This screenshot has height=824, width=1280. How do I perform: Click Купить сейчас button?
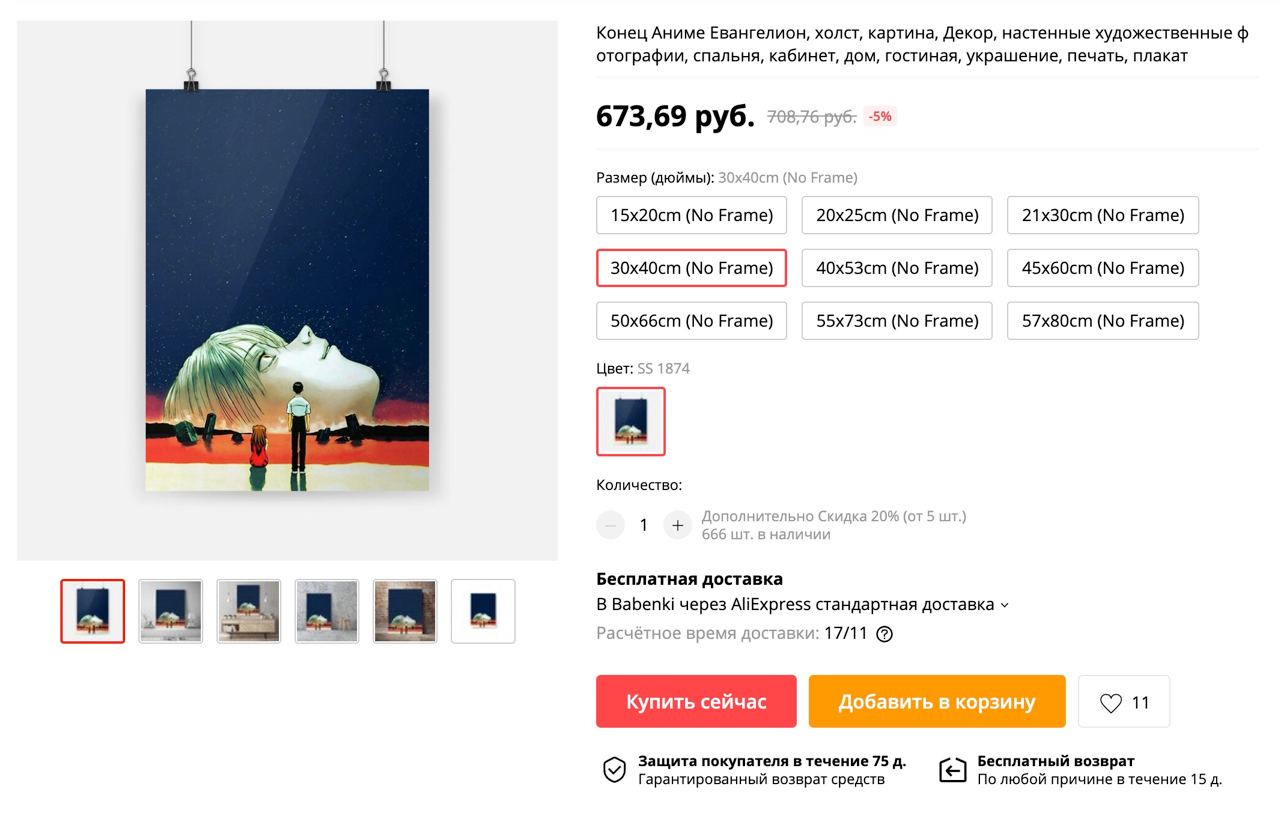(696, 702)
